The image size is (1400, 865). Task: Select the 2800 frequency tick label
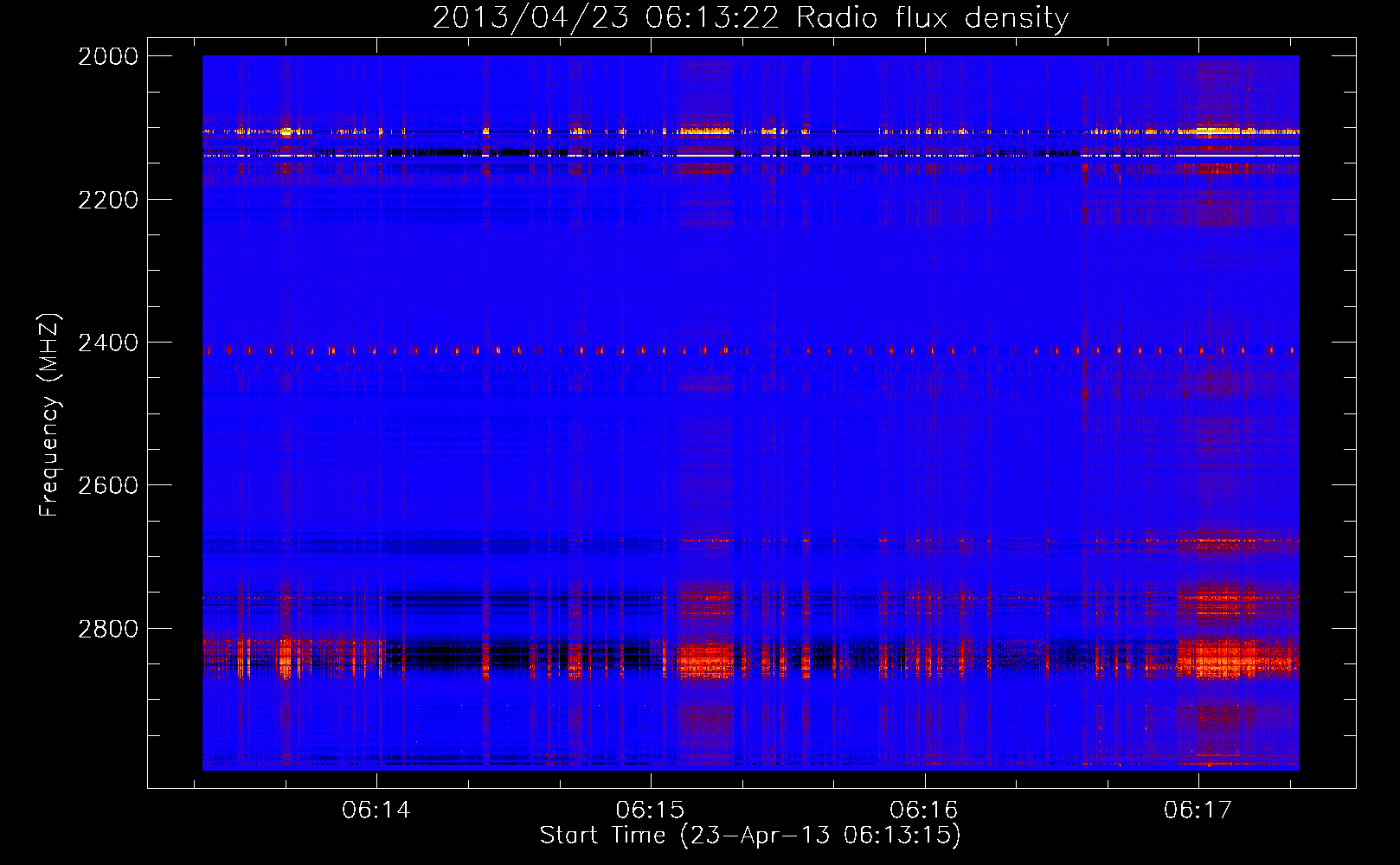(108, 629)
